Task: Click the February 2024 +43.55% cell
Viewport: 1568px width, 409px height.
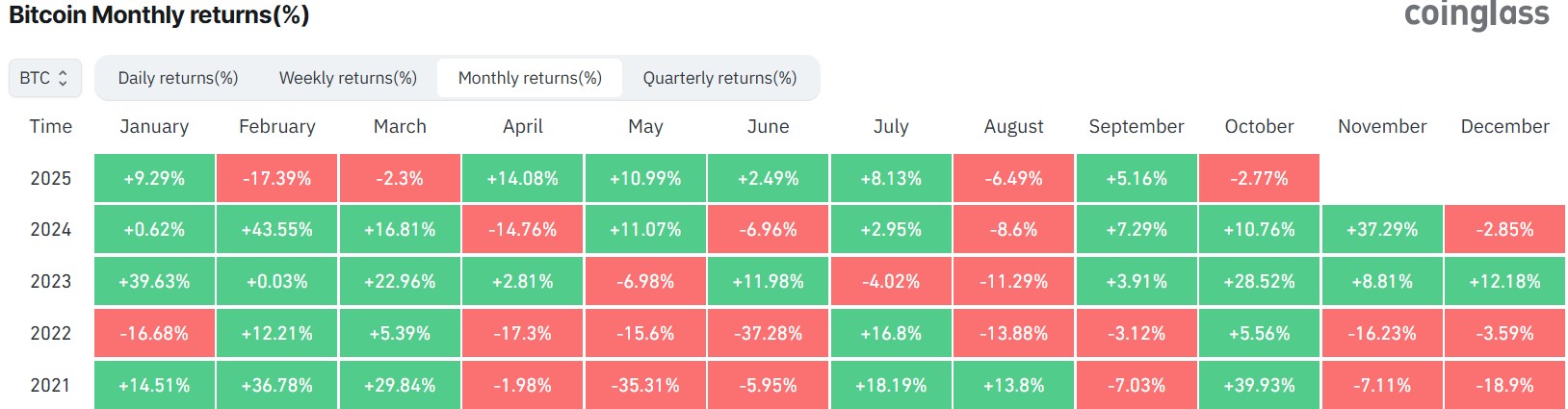Action: click(277, 230)
